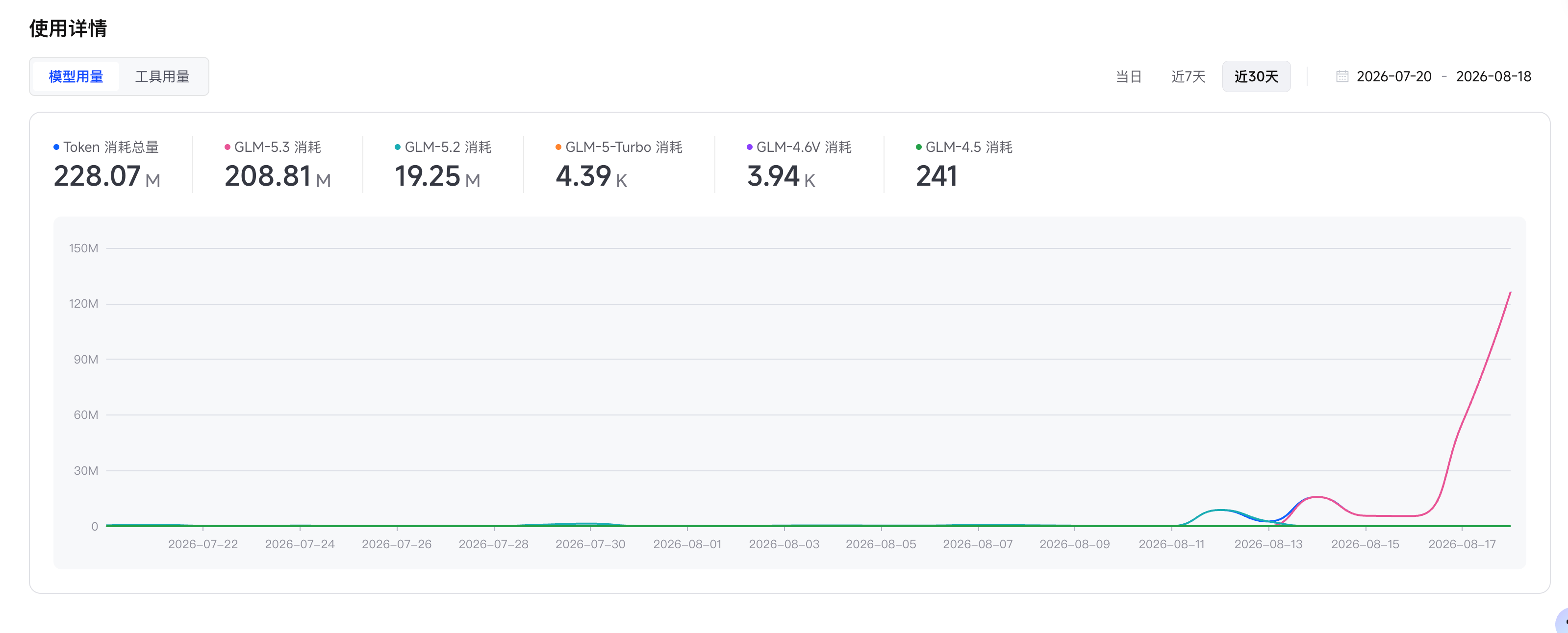
Task: Click the GLM-4.6V 消耗 label
Action: tap(804, 147)
